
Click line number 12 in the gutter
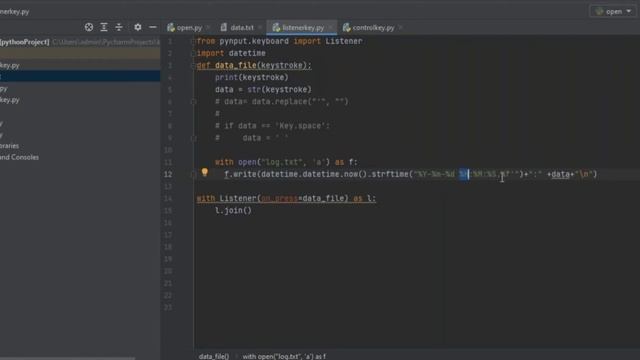[168, 174]
